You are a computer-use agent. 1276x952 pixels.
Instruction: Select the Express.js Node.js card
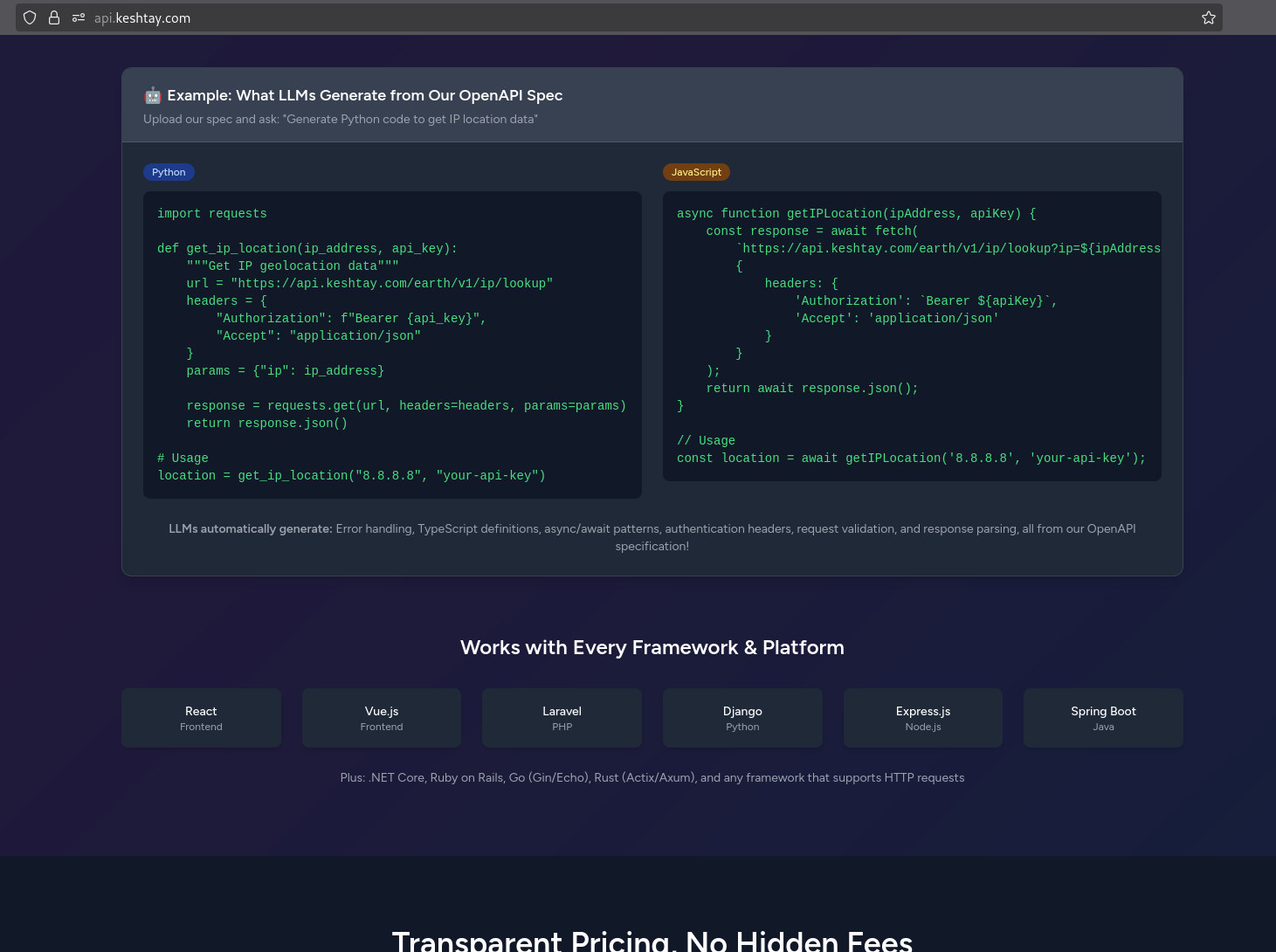[x=922, y=717]
